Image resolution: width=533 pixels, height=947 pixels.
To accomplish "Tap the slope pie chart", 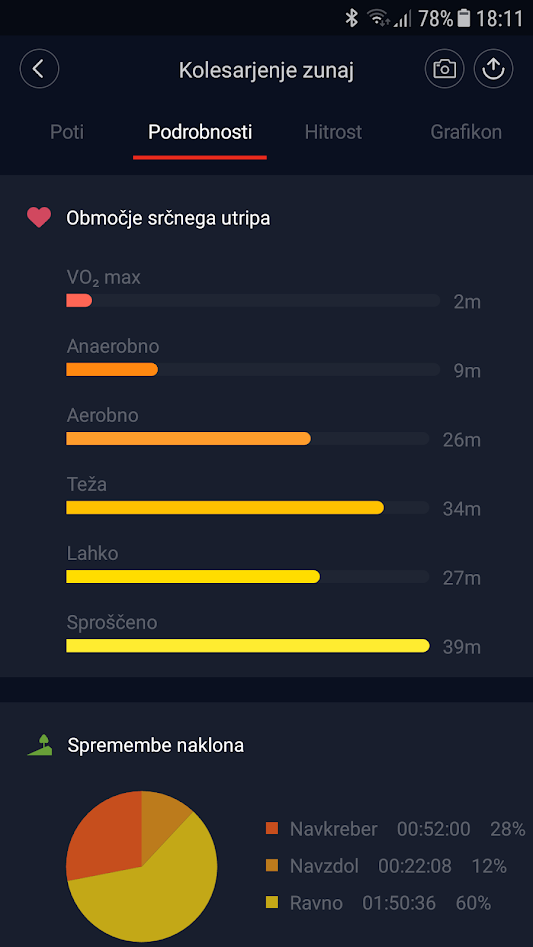I will click(x=141, y=866).
